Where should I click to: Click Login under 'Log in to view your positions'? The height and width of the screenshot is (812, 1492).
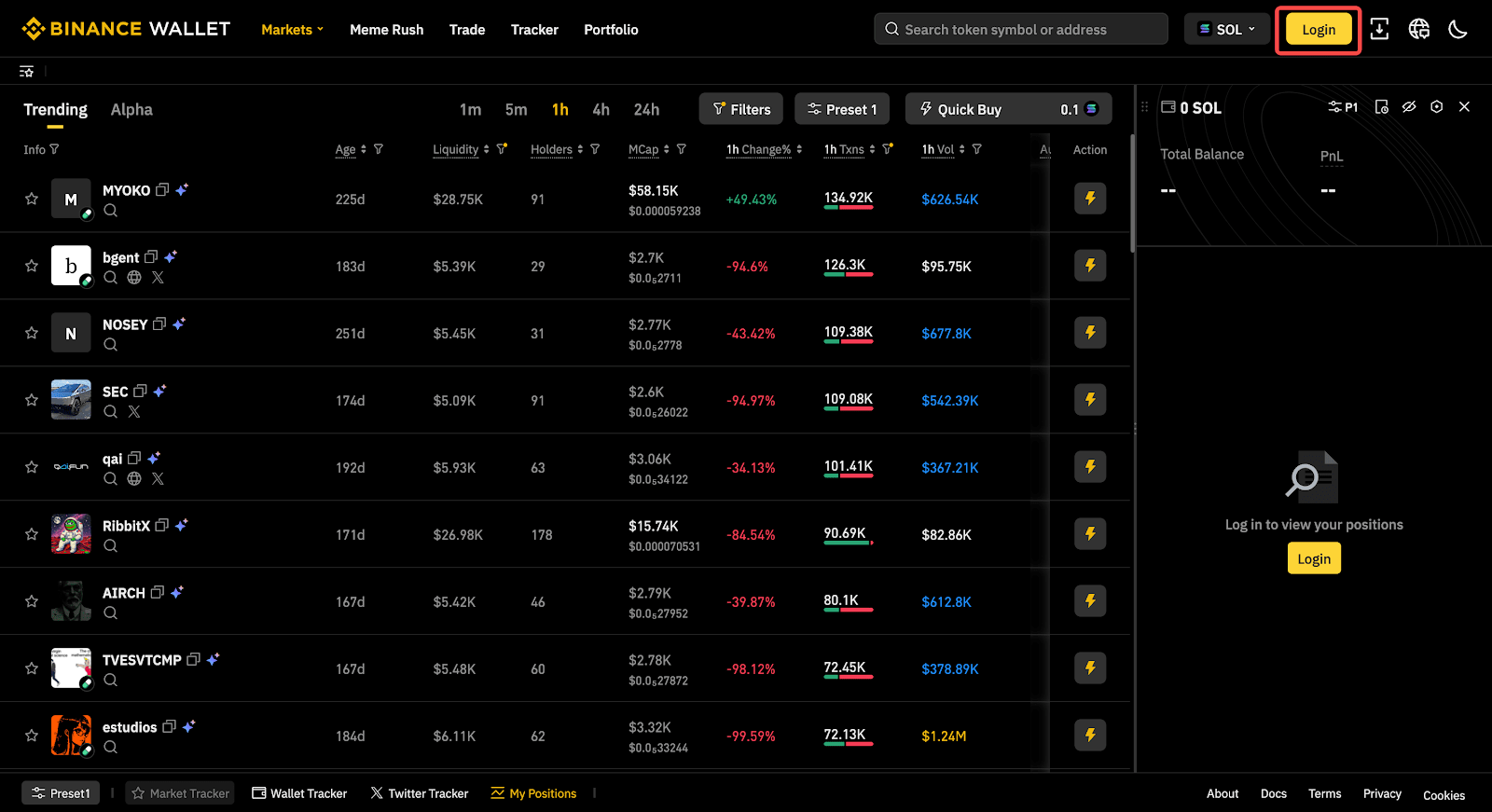click(x=1314, y=558)
